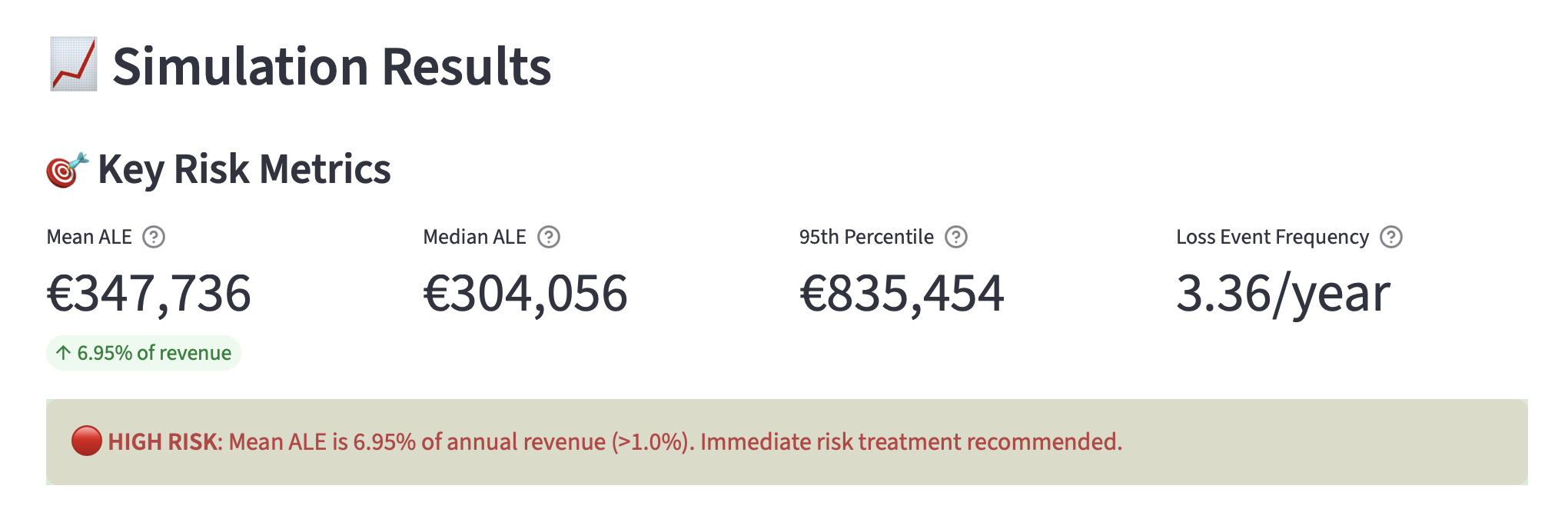Click the red chart emoji beside Simulation Results

click(x=74, y=65)
